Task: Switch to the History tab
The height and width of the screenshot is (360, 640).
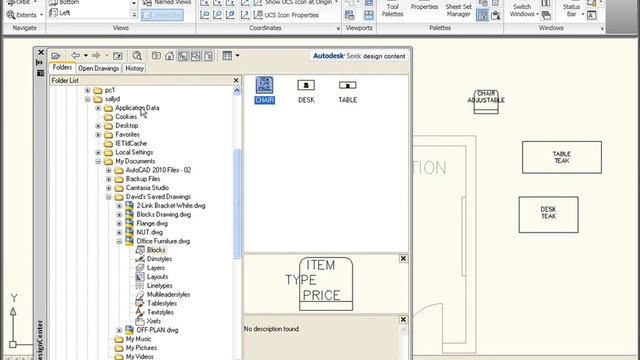Action: [x=134, y=68]
